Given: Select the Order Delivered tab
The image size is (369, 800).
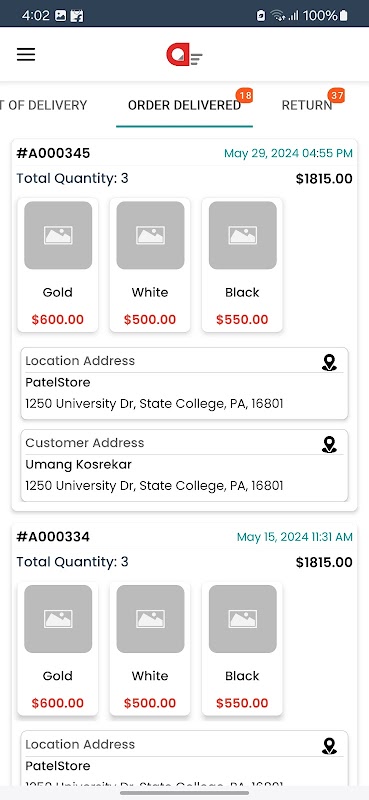Looking at the screenshot, I should pyautogui.click(x=184, y=105).
